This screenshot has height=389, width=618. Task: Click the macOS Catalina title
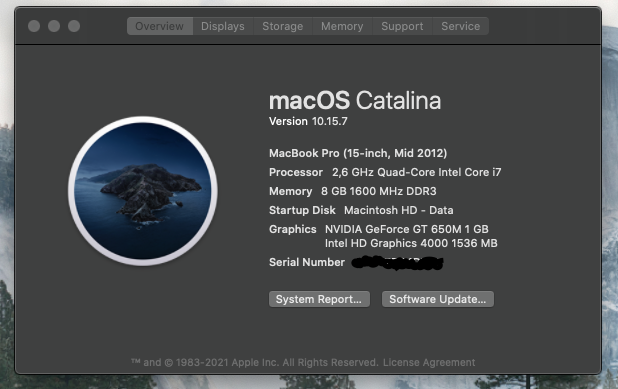[355, 101]
